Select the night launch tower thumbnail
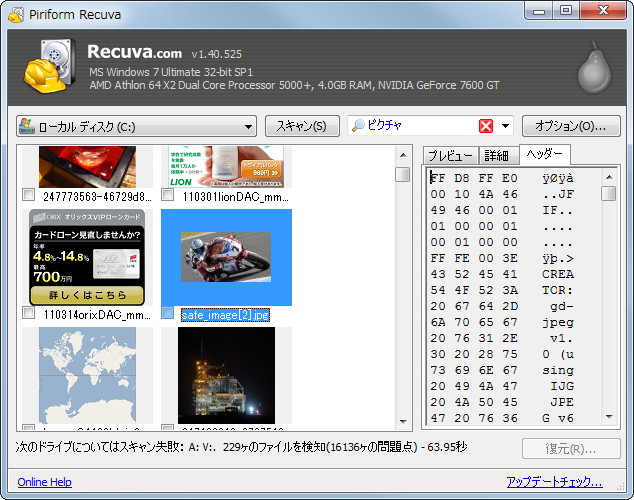This screenshot has height=500, width=634. pos(226,376)
